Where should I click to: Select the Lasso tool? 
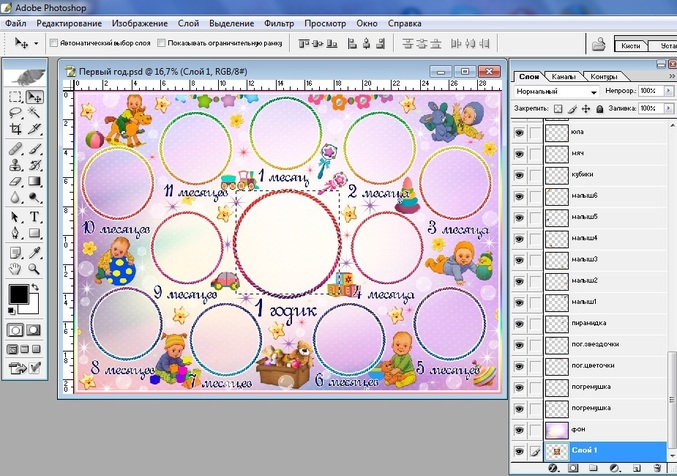pyautogui.click(x=15, y=114)
